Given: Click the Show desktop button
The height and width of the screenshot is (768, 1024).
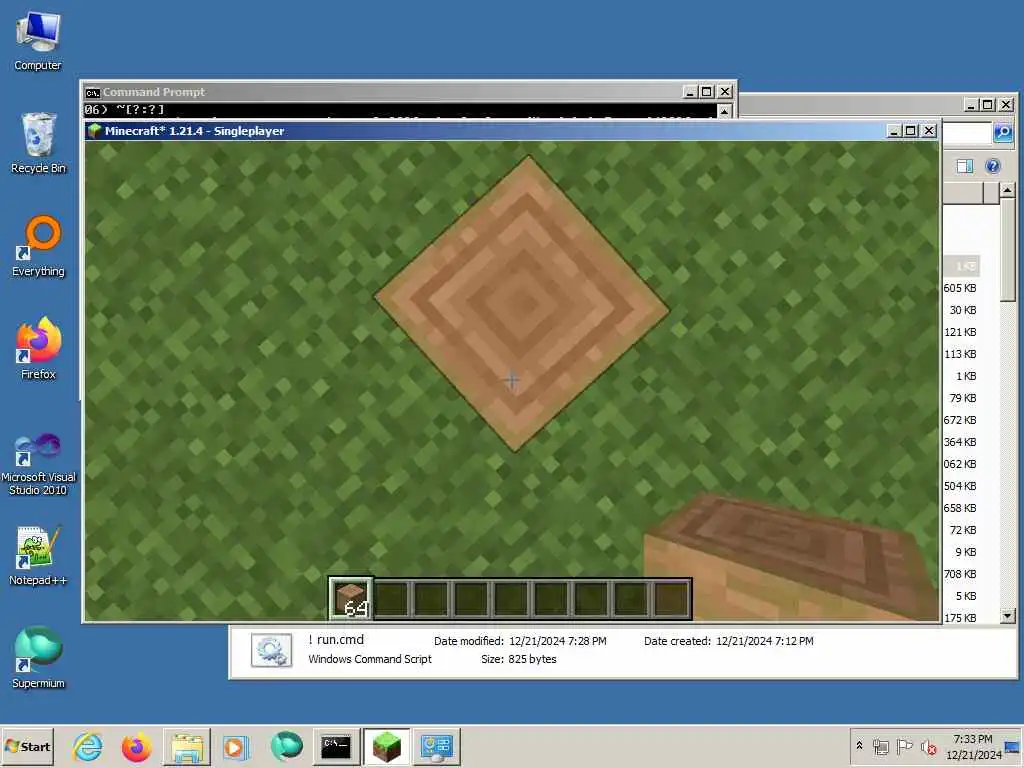Looking at the screenshot, I should click(1013, 746).
